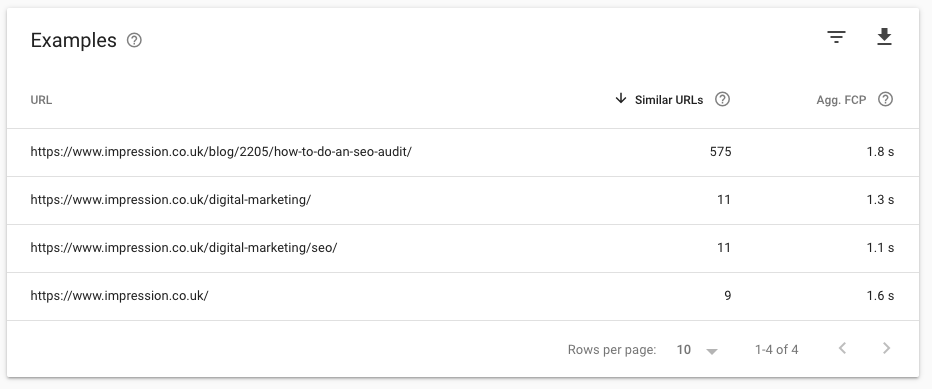The height and width of the screenshot is (389, 932).
Task: Open the rows per page dropdown
Action: click(697, 350)
